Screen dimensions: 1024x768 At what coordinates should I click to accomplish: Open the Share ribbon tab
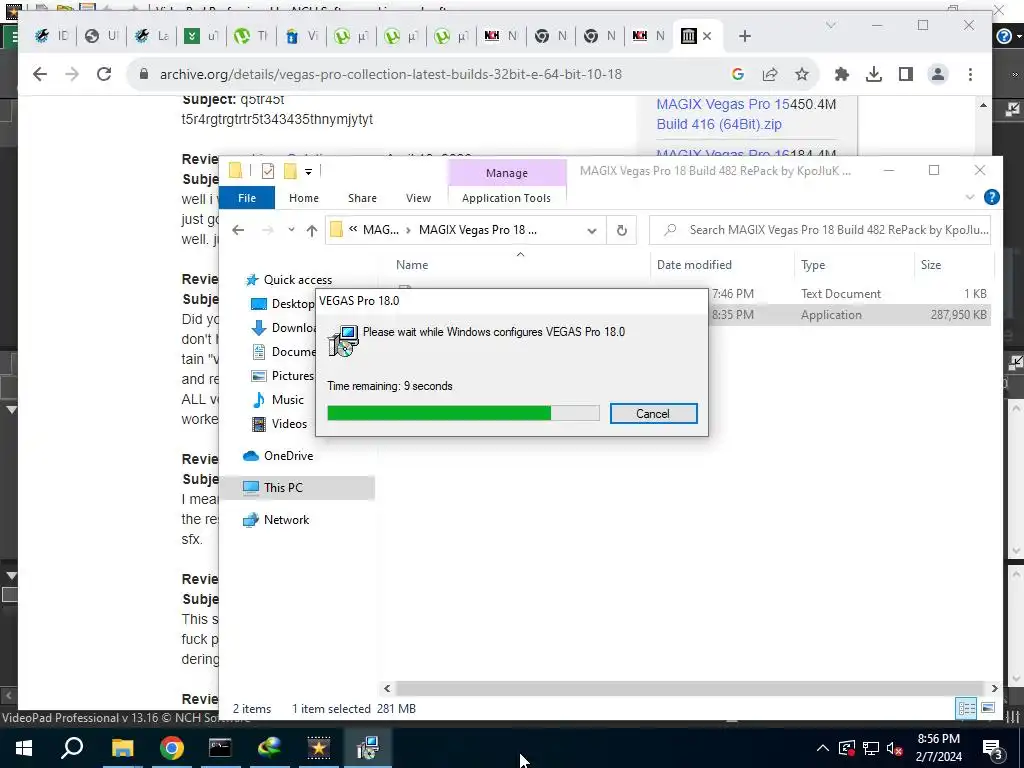[362, 198]
